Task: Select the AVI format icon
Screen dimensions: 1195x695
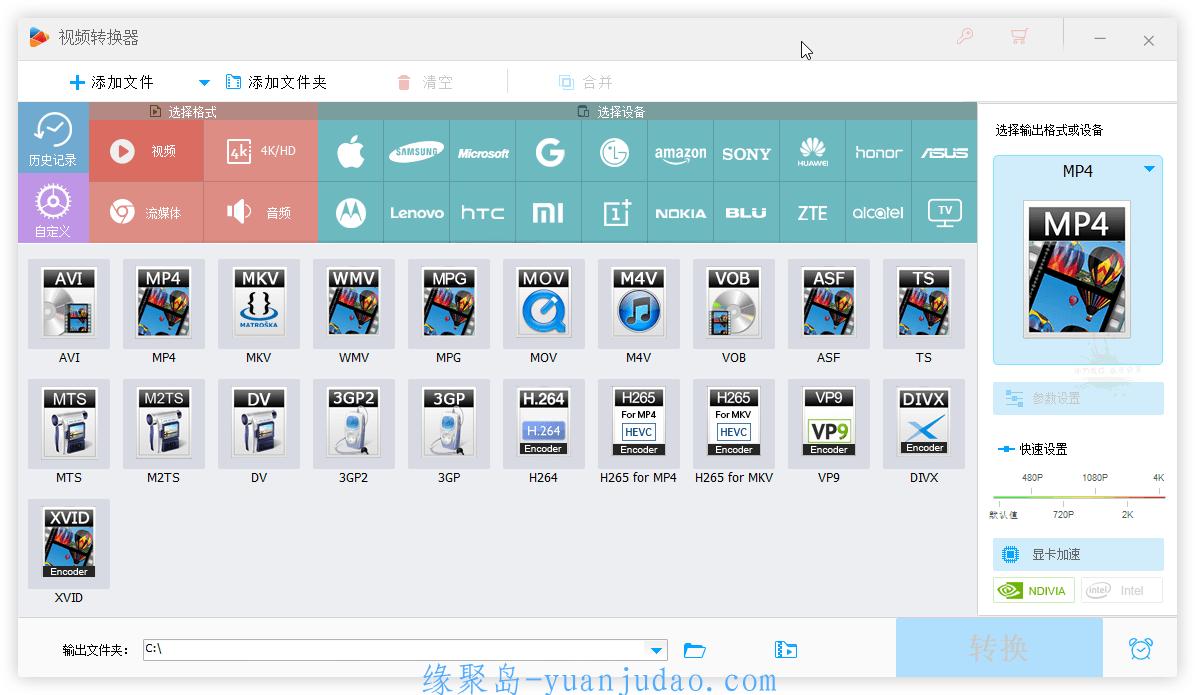Action: tap(69, 303)
